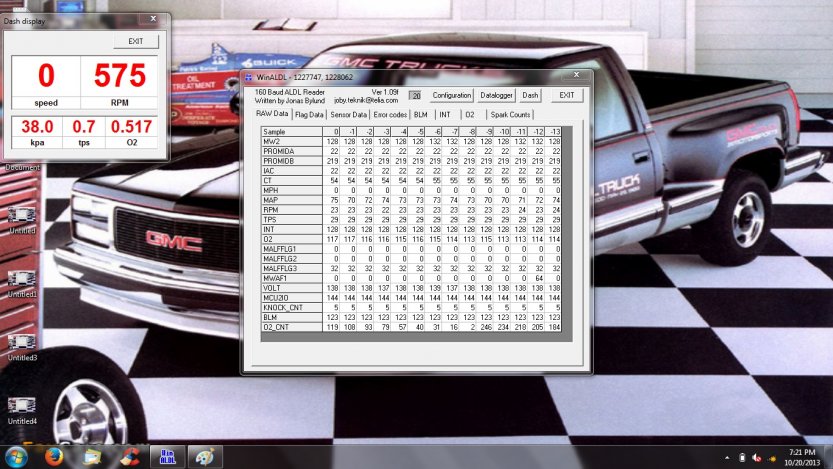This screenshot has width=833, height=469.
Task: Check the battery status tray icon
Action: click(742, 458)
